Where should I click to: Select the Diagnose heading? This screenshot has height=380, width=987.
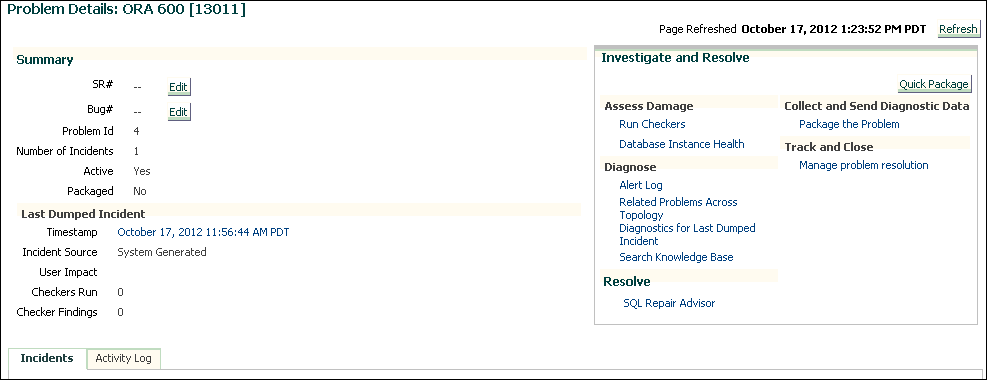click(630, 167)
